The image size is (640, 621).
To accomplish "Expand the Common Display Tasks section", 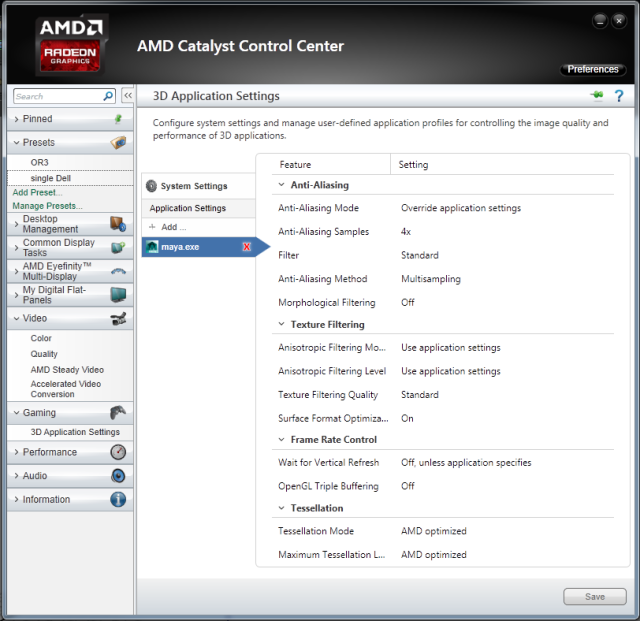I will tap(16, 247).
